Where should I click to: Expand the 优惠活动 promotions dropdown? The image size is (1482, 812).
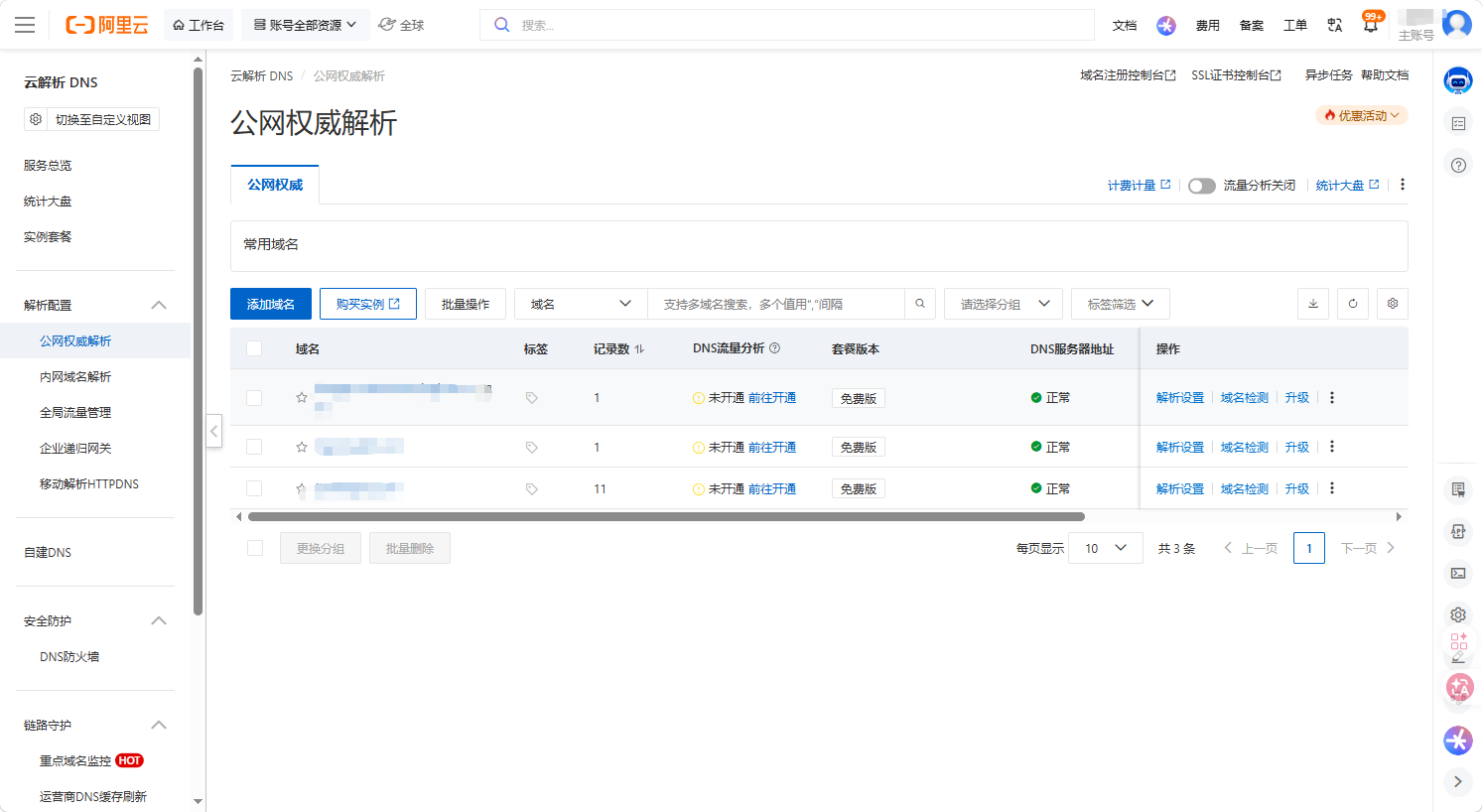1362,115
